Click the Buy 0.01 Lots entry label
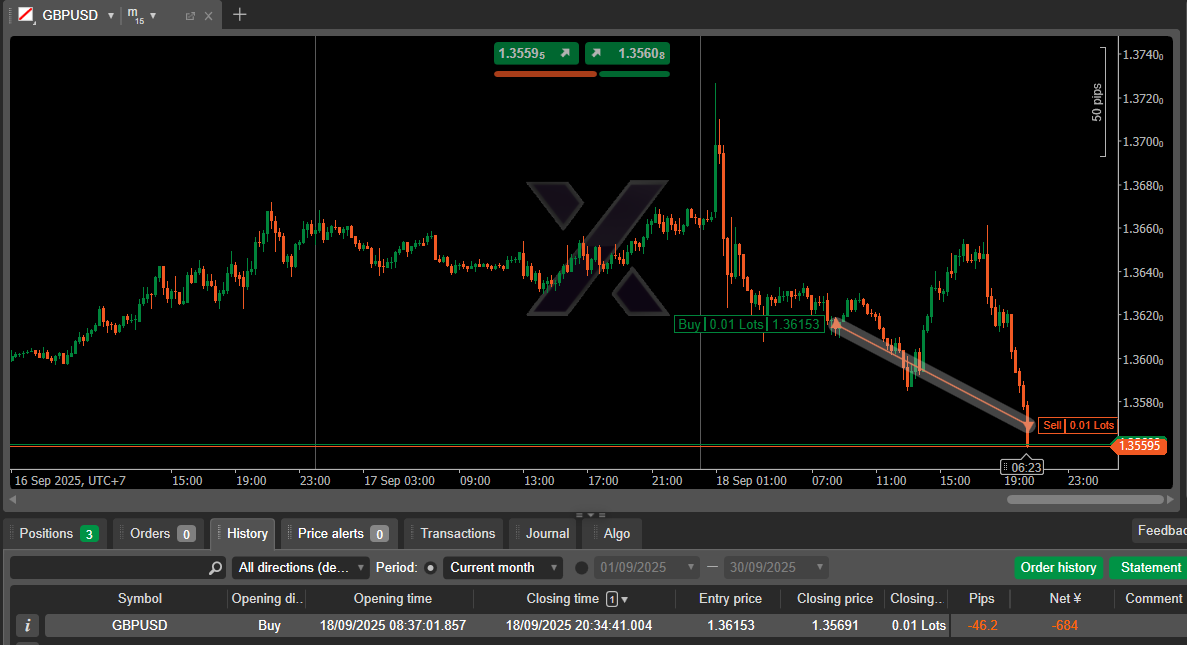 pos(749,324)
